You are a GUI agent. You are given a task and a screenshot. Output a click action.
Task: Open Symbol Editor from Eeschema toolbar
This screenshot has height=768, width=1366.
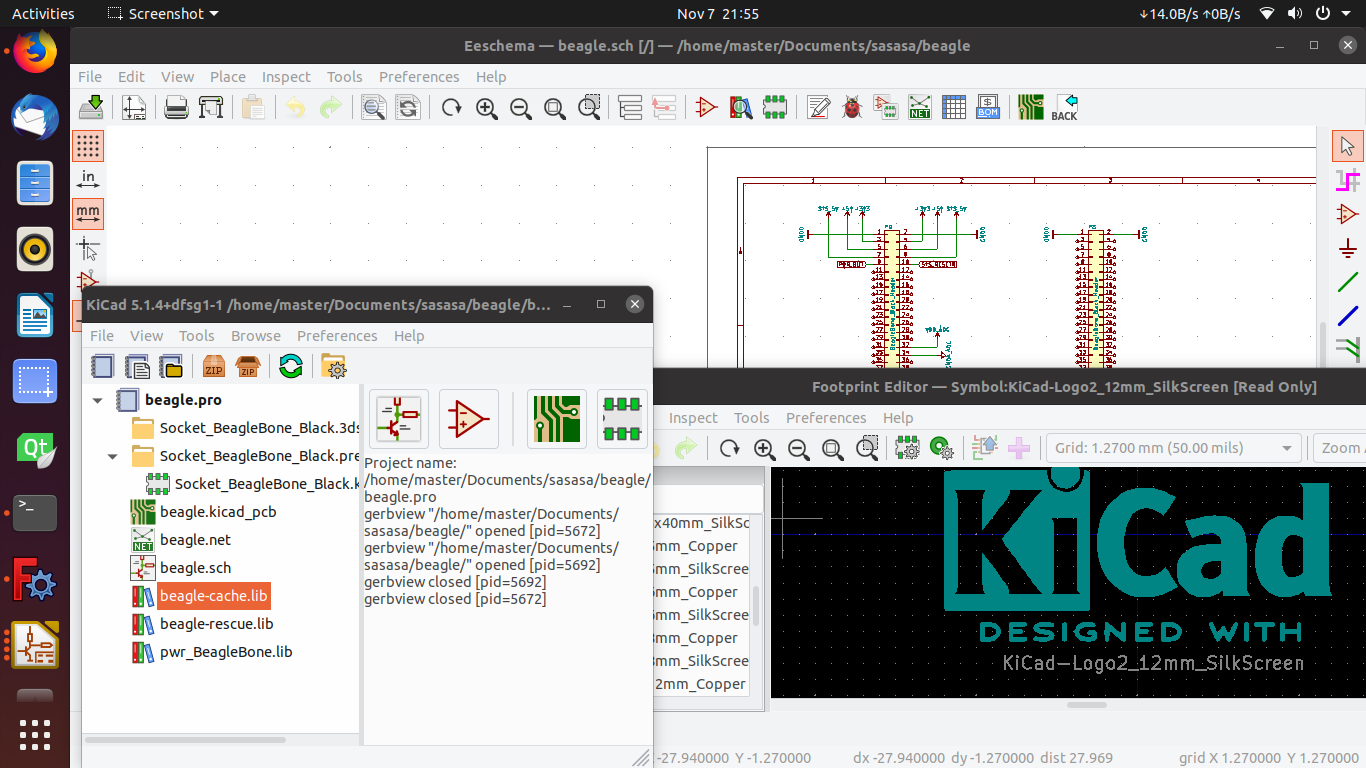pos(707,107)
